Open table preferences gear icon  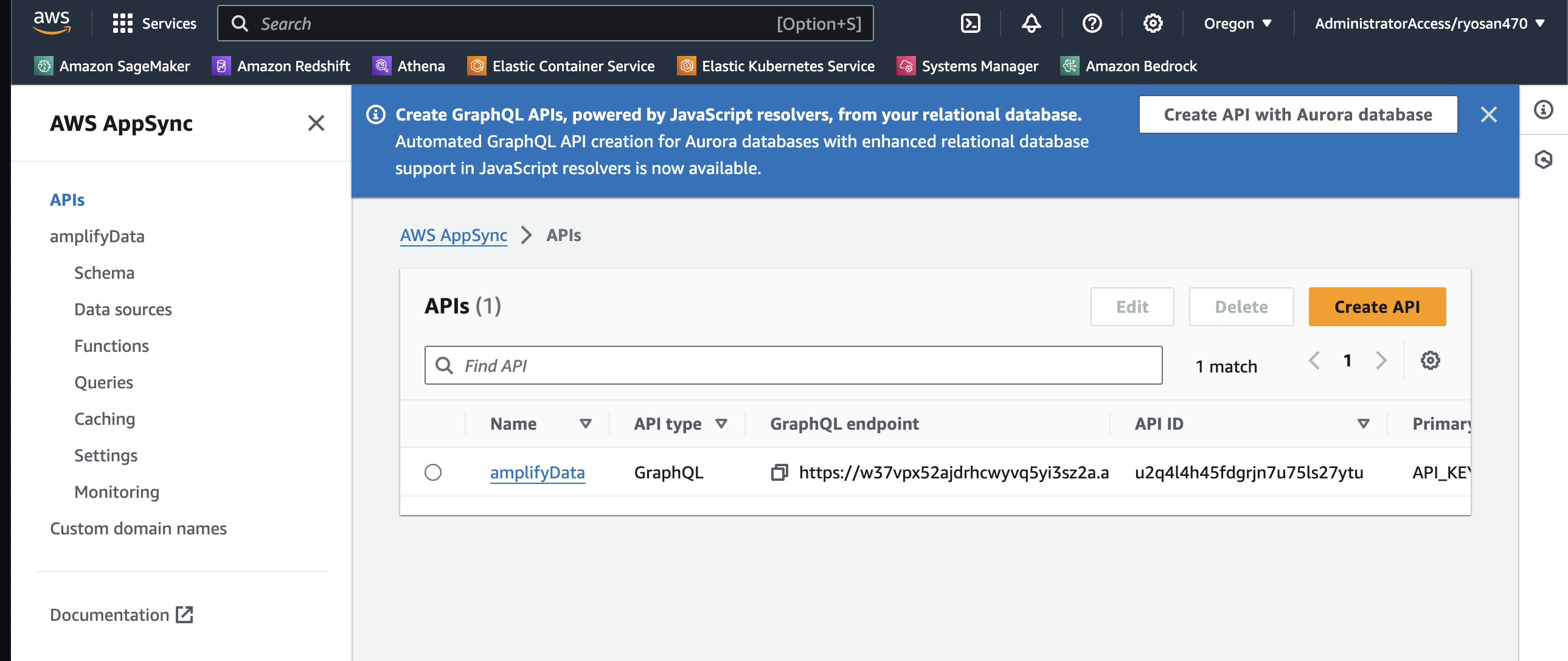[1430, 361]
